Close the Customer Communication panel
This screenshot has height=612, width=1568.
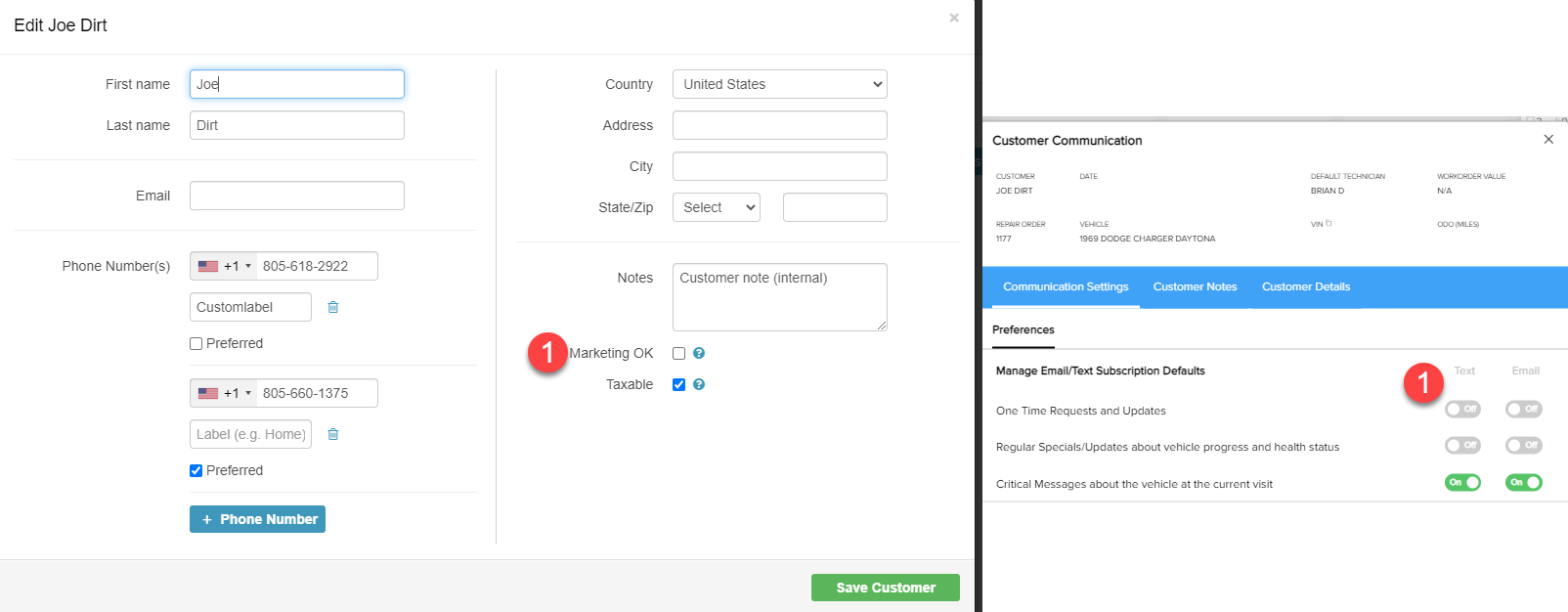click(x=1548, y=140)
